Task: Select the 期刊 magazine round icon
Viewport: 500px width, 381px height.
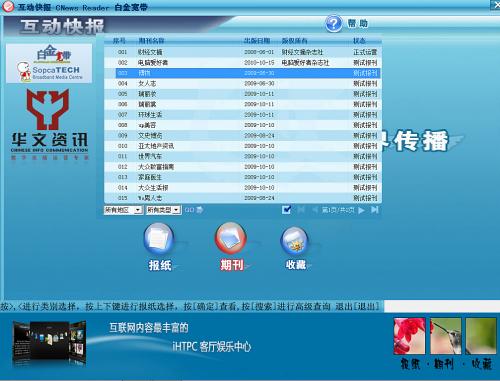Action: [231, 239]
